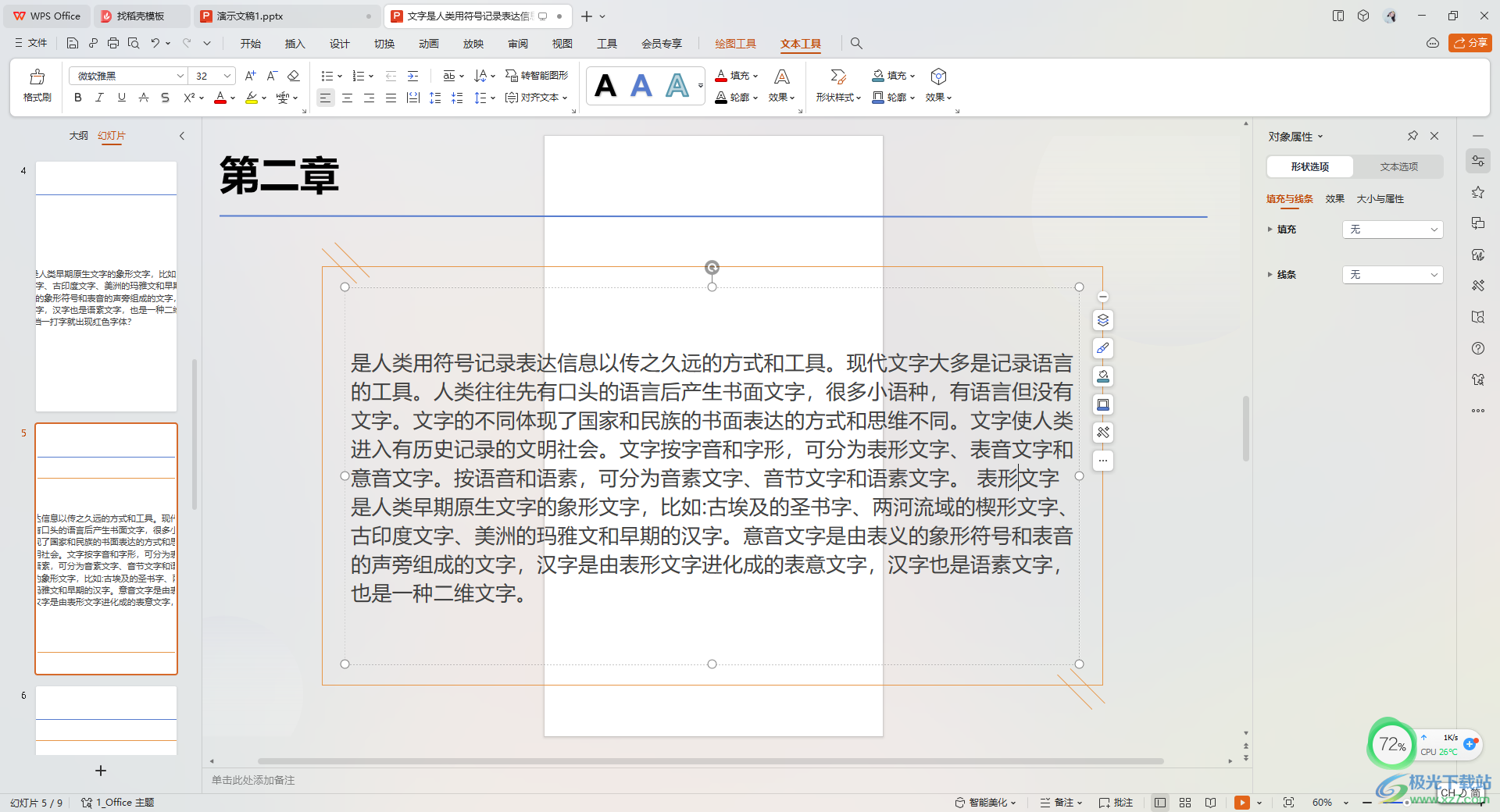Viewport: 1500px width, 812px height.
Task: Open the text 填充 fill dropdown
Action: [x=737, y=76]
